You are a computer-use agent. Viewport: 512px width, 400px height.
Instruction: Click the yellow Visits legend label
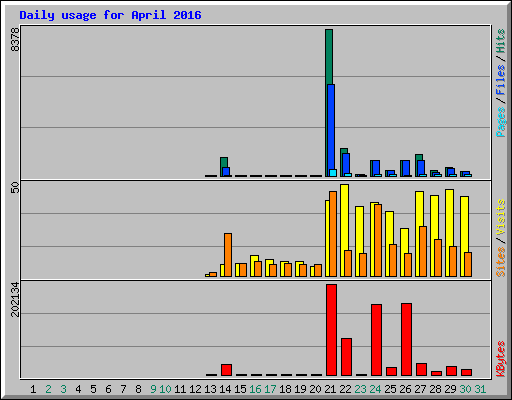(500, 217)
